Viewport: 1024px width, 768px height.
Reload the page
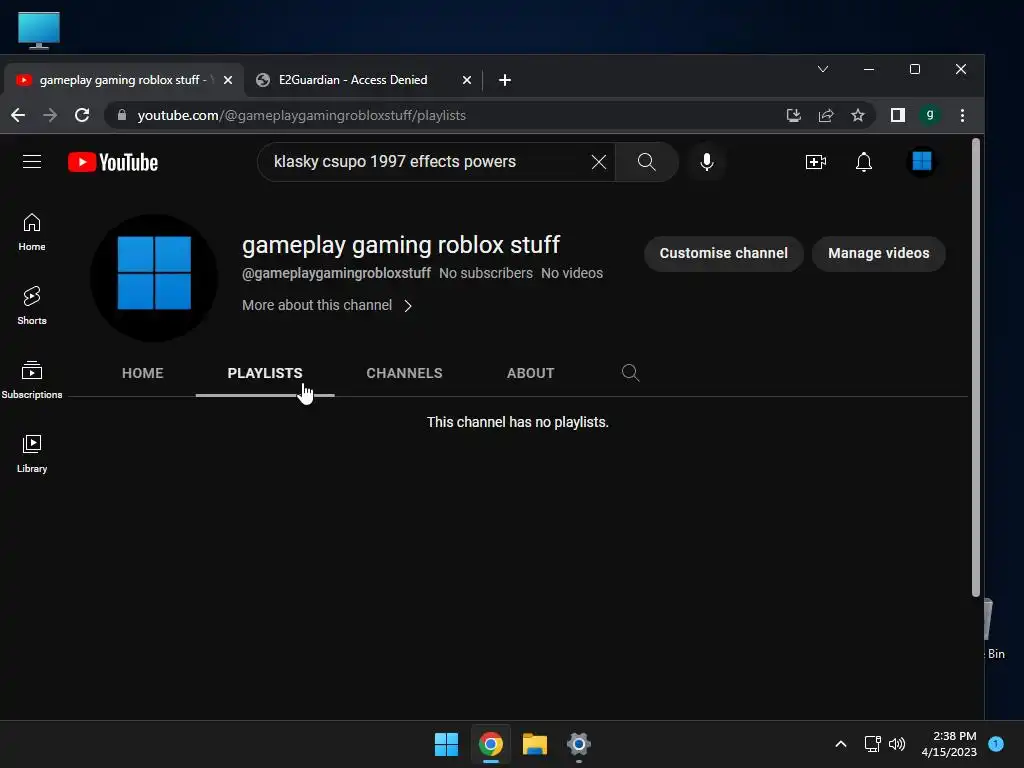82,115
